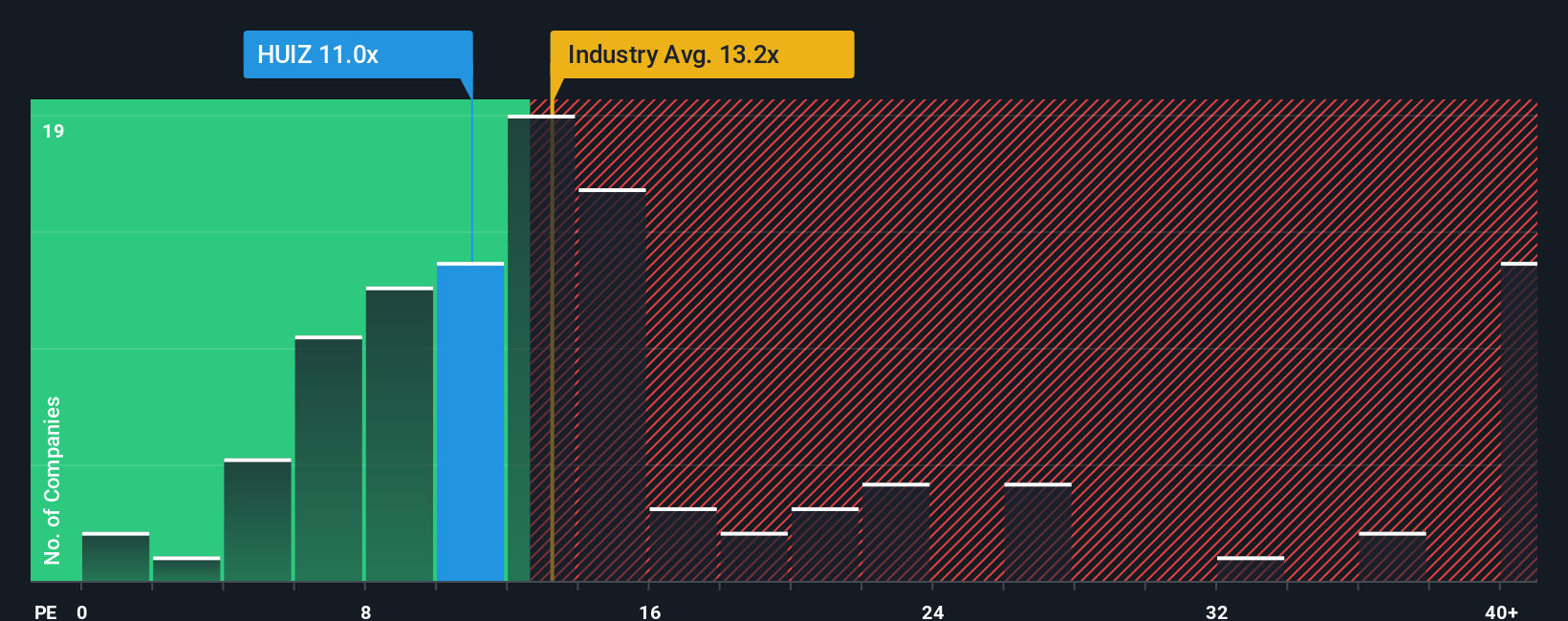This screenshot has width=1568, height=621.
Task: Click the small bar starting at PE 32
Action: (x=1251, y=568)
